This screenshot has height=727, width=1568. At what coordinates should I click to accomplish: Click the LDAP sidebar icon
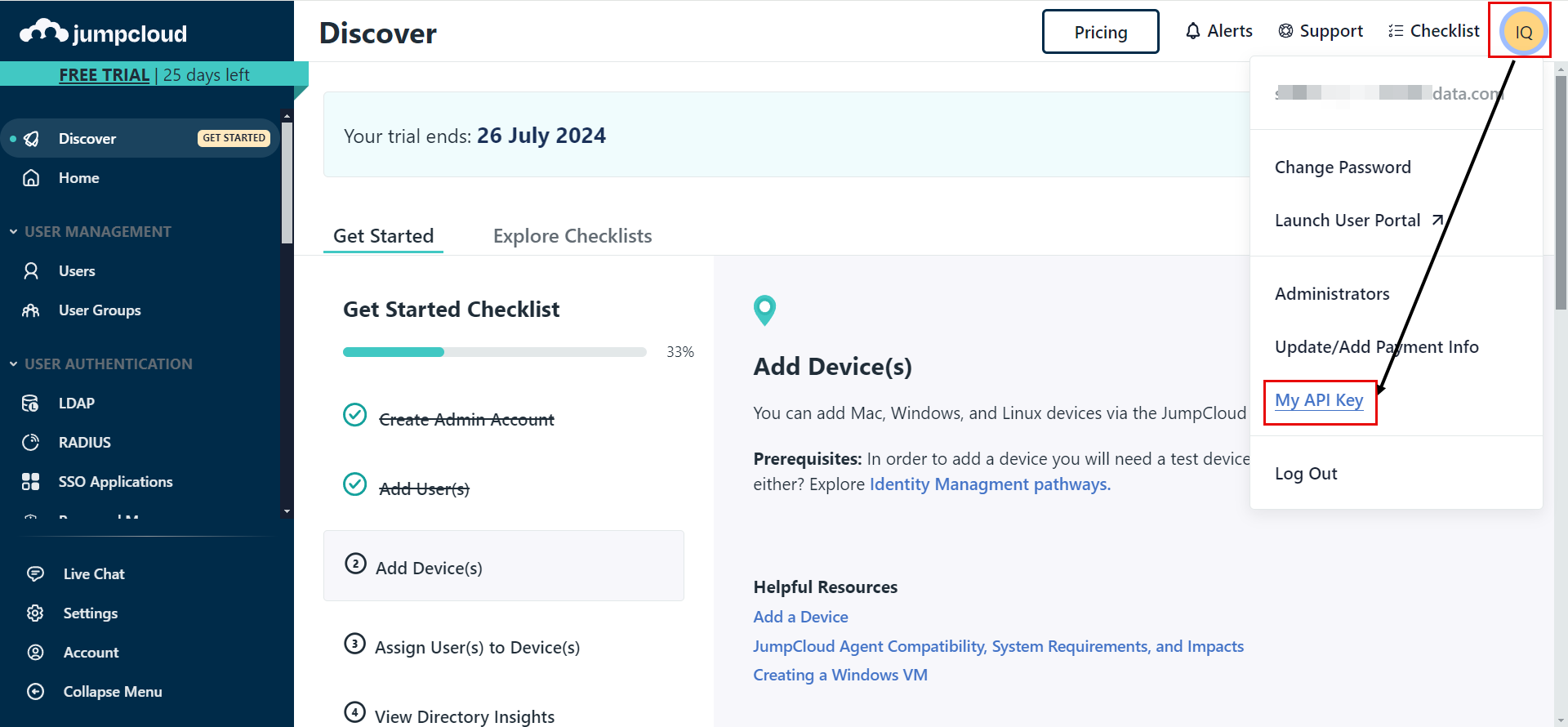[31, 403]
